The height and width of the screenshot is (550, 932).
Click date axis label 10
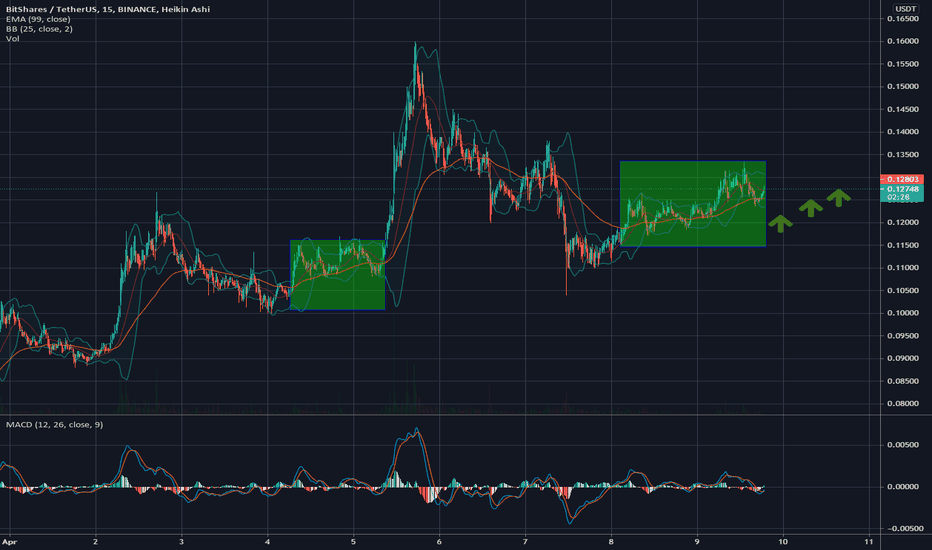pos(783,542)
